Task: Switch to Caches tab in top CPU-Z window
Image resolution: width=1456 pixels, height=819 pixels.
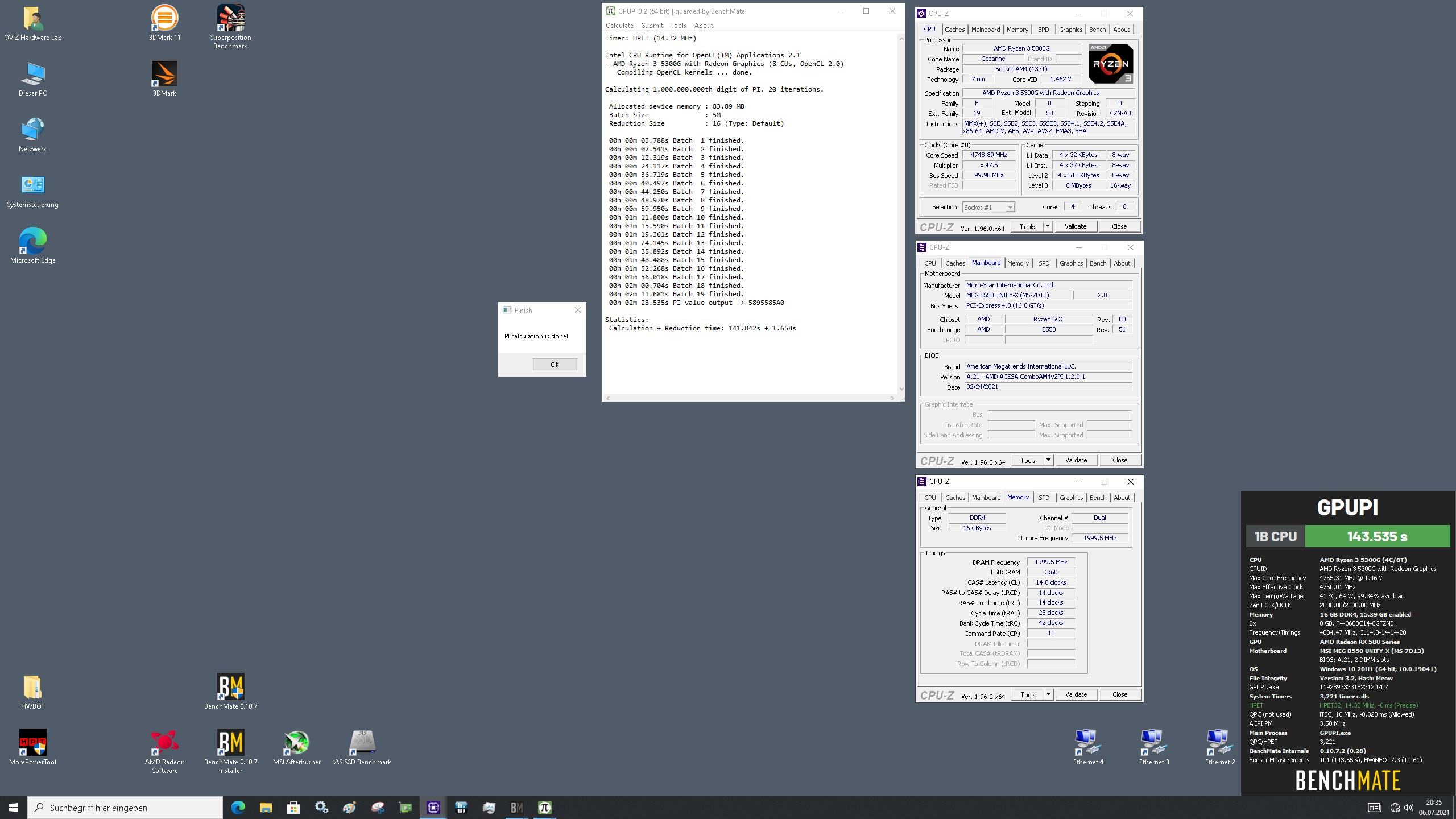Action: pyautogui.click(x=954, y=30)
